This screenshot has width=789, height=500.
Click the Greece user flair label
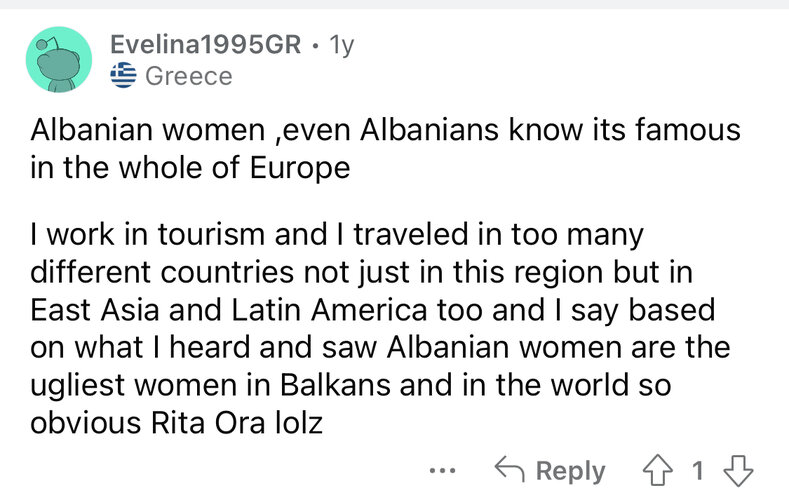189,76
